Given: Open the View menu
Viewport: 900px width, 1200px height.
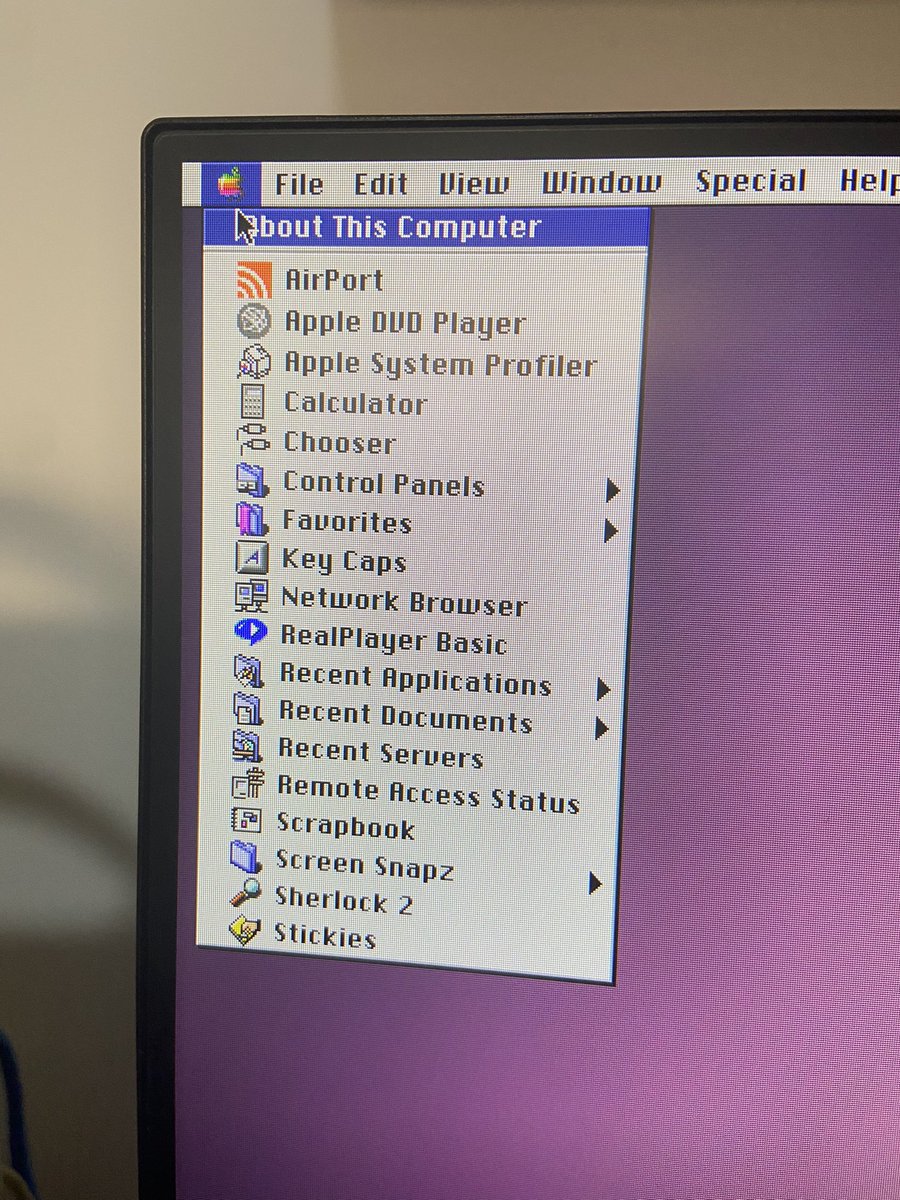Looking at the screenshot, I should (474, 183).
